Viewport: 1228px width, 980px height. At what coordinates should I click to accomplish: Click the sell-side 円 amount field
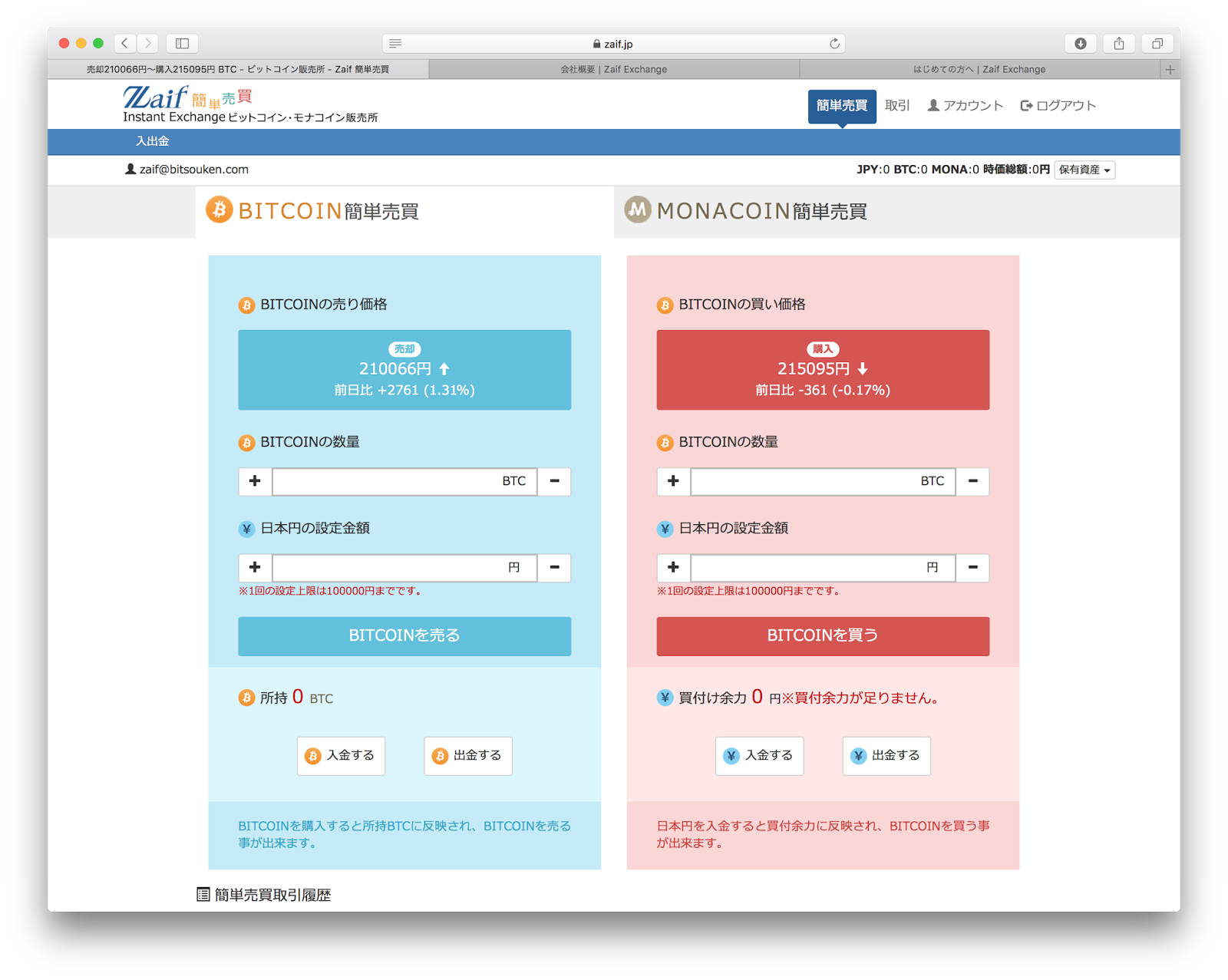pos(404,567)
